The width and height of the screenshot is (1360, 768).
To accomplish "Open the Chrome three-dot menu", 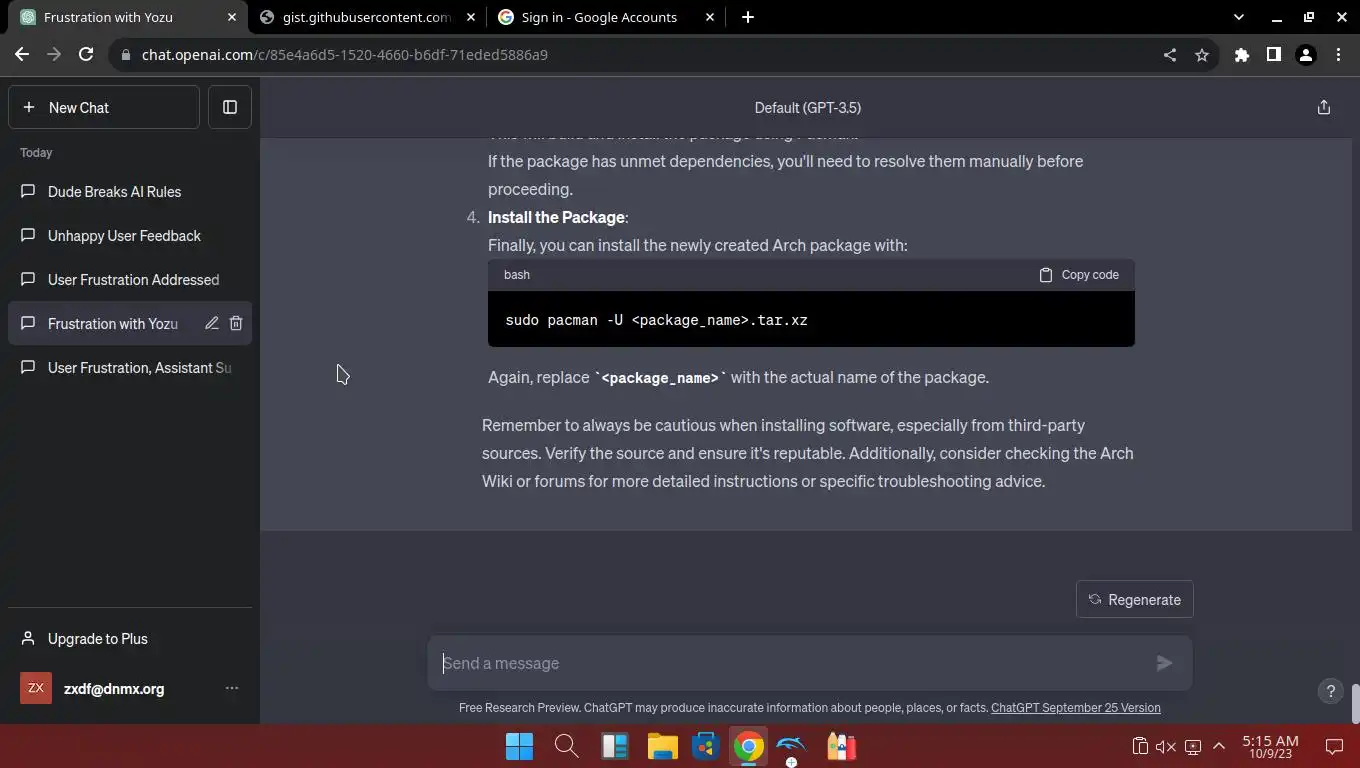I will 1338,55.
